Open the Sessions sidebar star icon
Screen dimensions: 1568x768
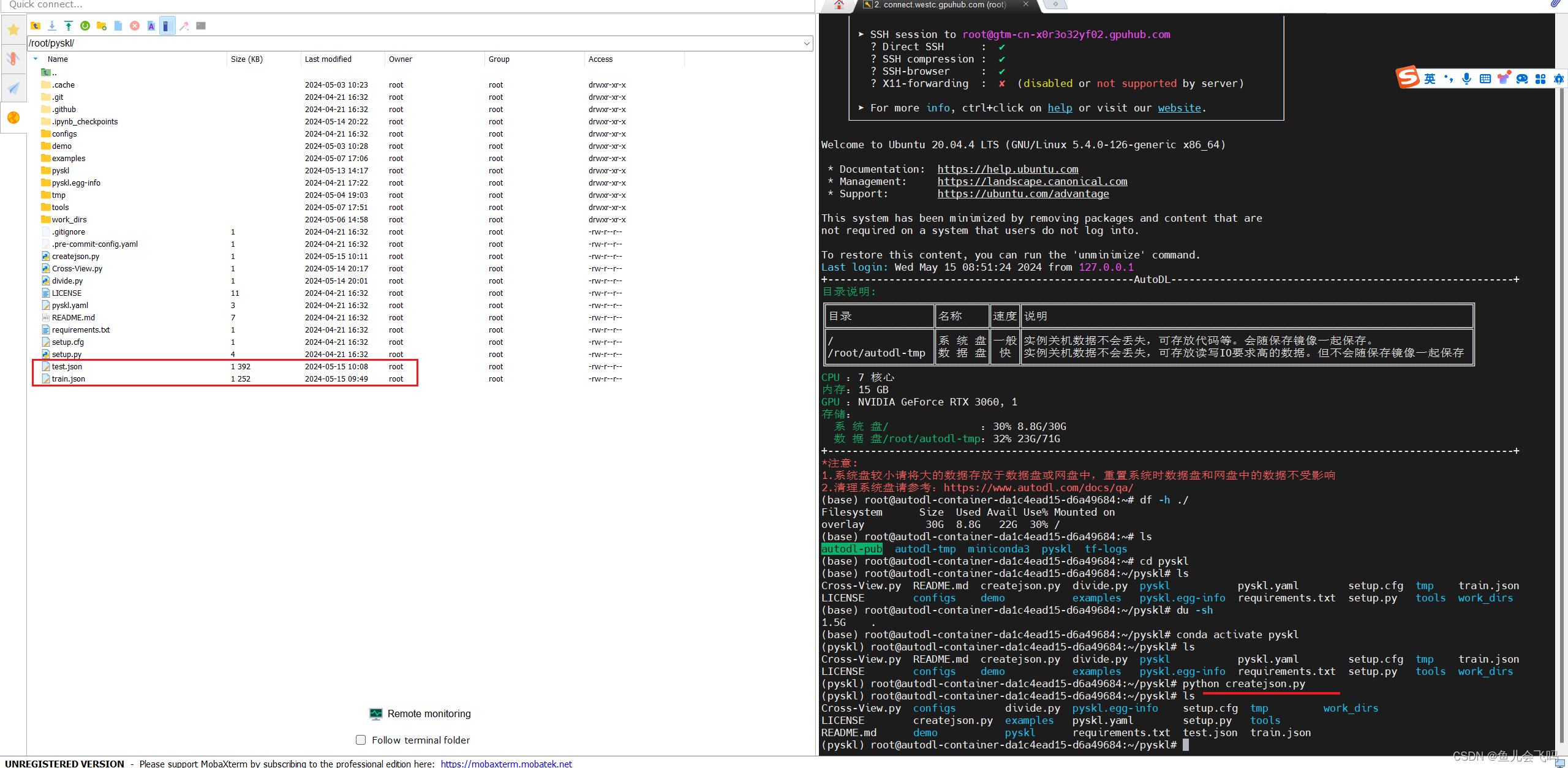click(x=13, y=29)
